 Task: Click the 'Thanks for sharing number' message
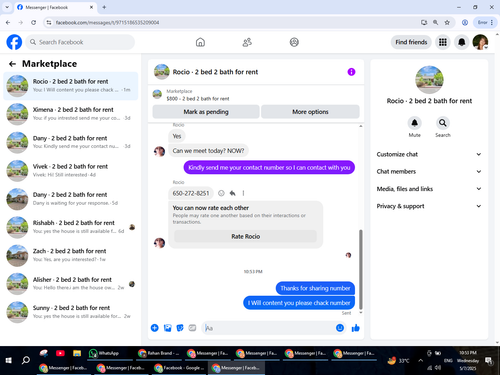pyautogui.click(x=315, y=288)
